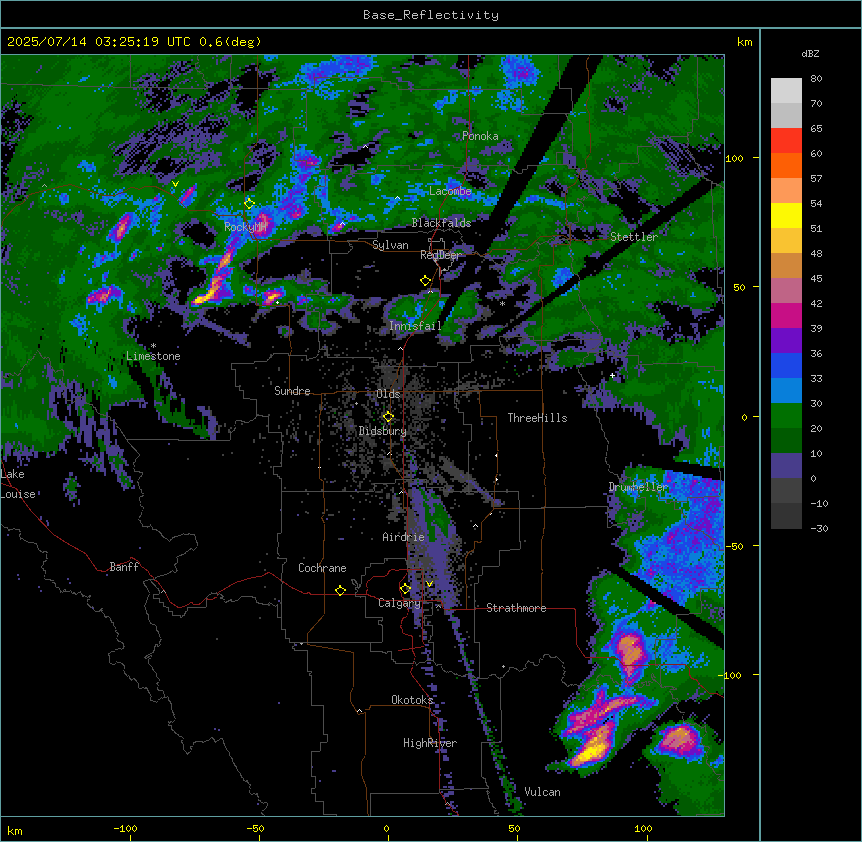Pick the light gray 70–80 dBZ legend swatch

point(786,90)
